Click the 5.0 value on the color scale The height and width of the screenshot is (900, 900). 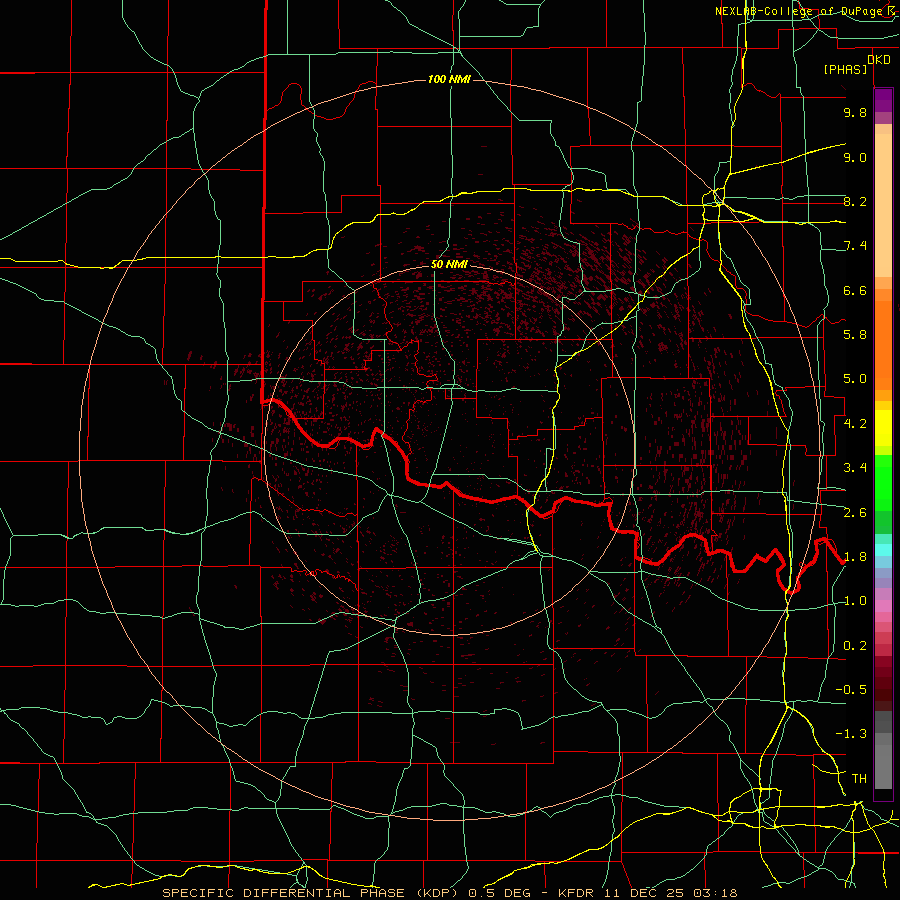[x=855, y=379]
